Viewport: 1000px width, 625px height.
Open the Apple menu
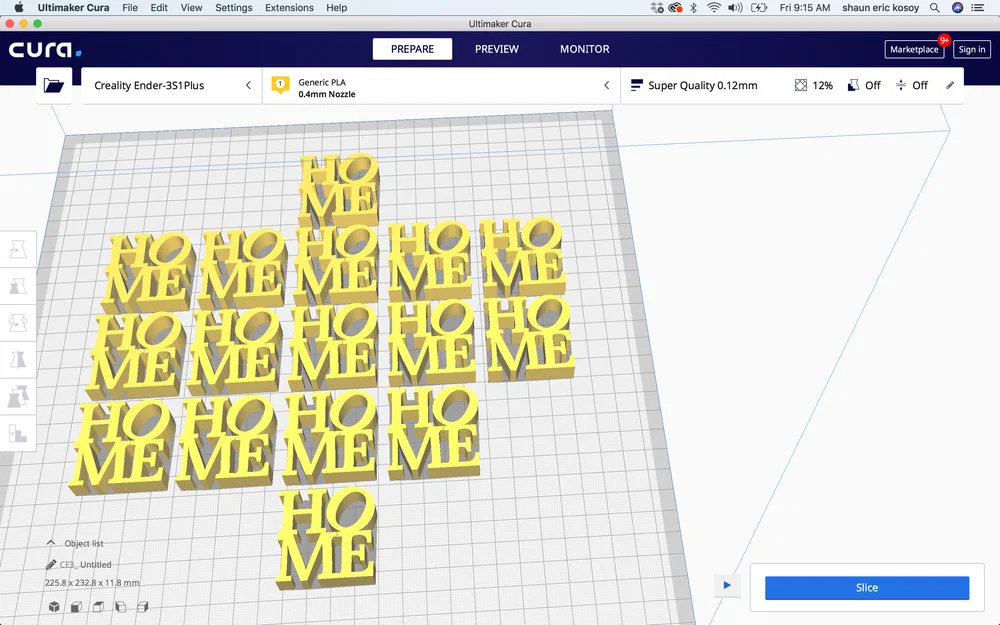pos(18,8)
